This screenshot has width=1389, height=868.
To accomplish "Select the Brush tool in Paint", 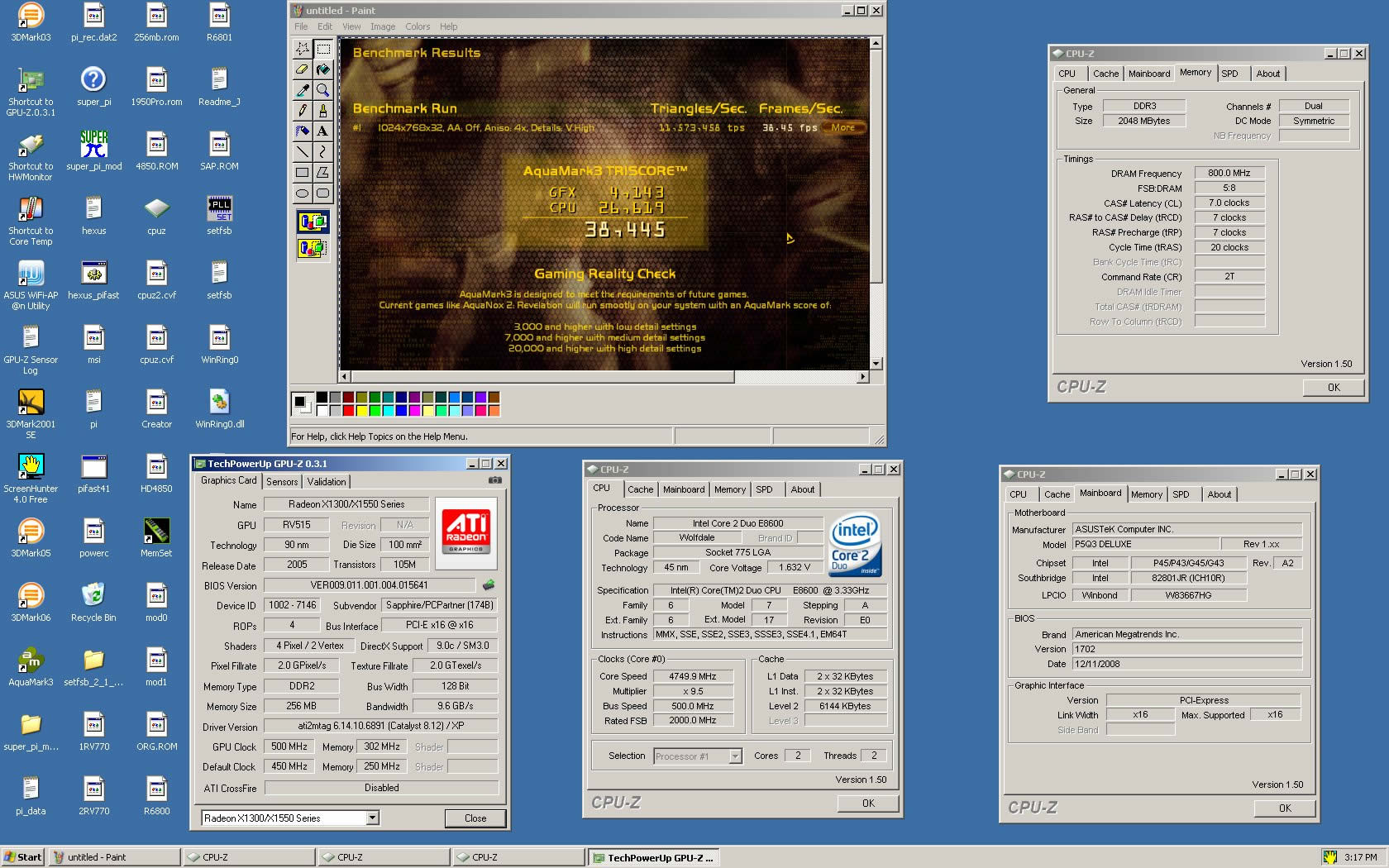I will pyautogui.click(x=323, y=111).
